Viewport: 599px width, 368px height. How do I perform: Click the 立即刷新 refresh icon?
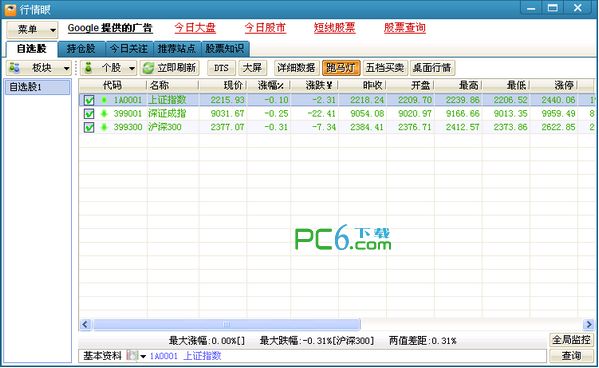pos(148,68)
